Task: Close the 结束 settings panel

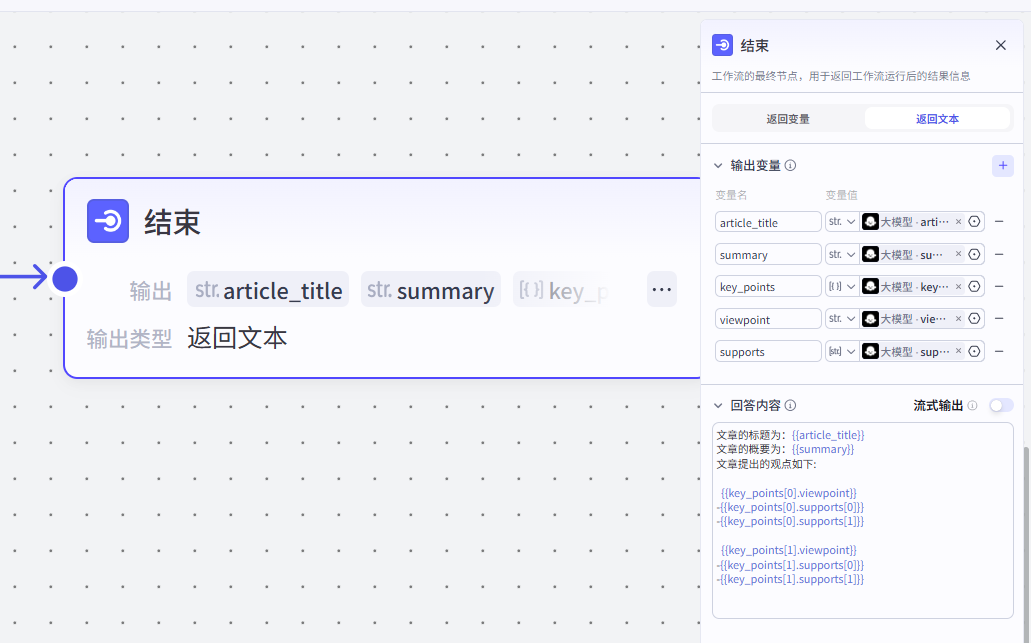Action: (1000, 46)
